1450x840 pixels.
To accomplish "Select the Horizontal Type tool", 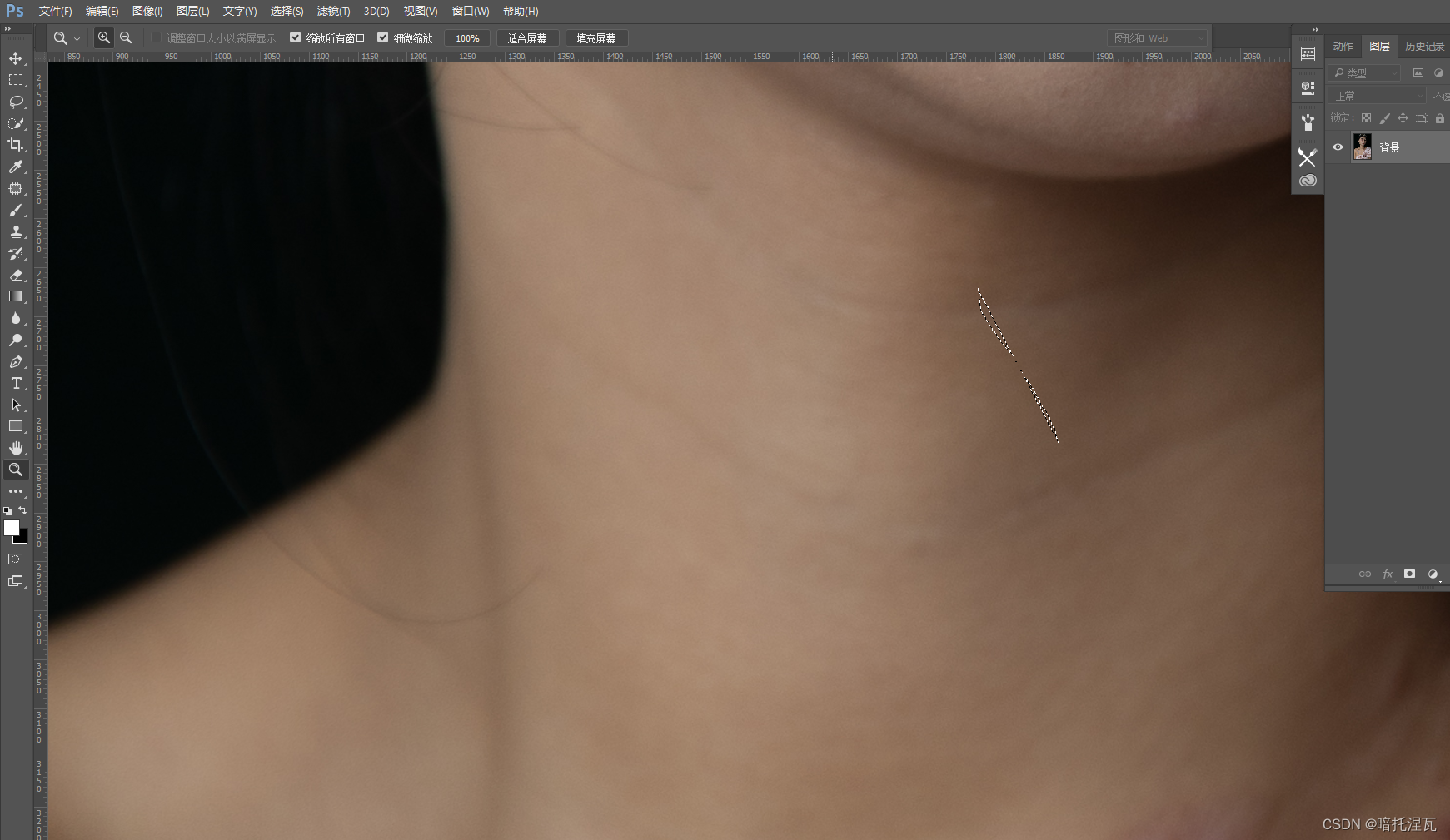I will (x=16, y=383).
